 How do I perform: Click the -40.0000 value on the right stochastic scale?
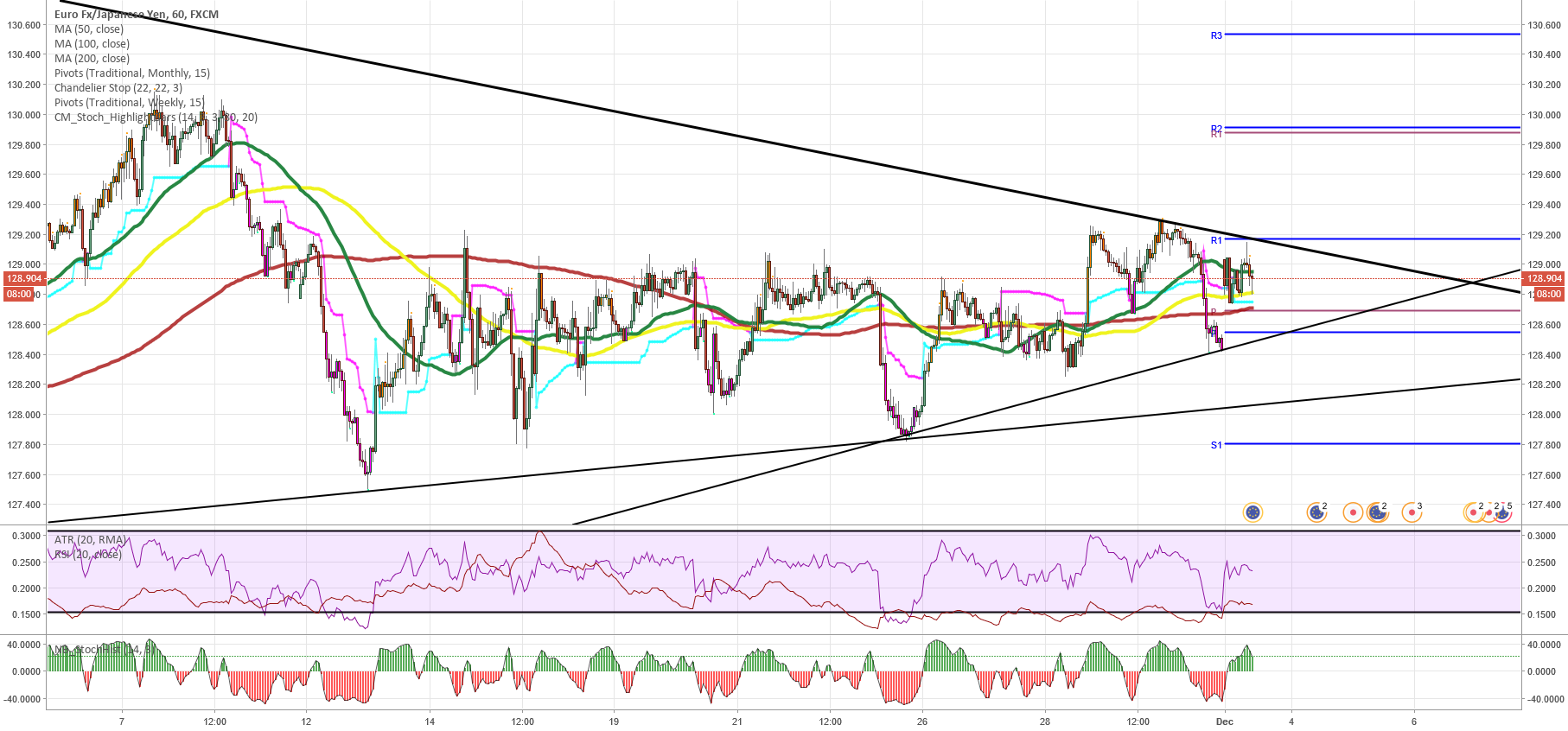[x=1544, y=699]
